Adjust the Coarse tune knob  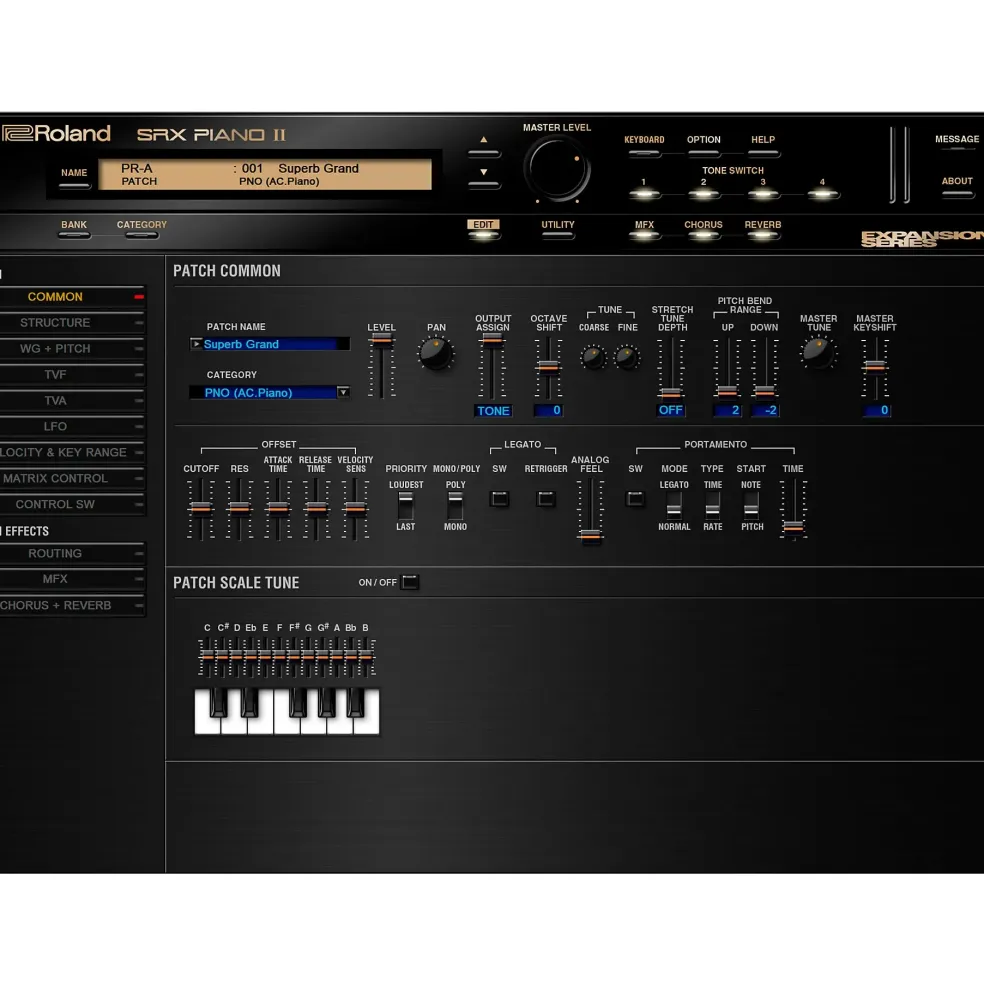(x=593, y=357)
